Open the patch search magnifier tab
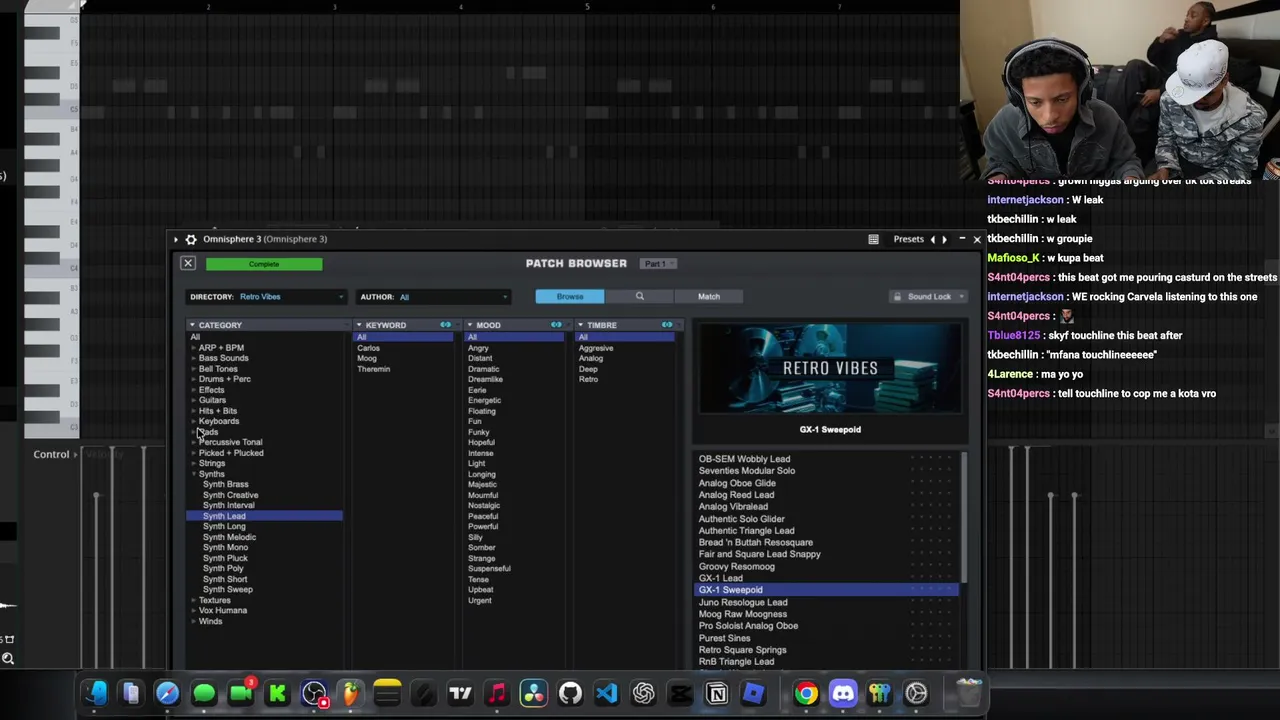The width and height of the screenshot is (1280, 720). (640, 296)
